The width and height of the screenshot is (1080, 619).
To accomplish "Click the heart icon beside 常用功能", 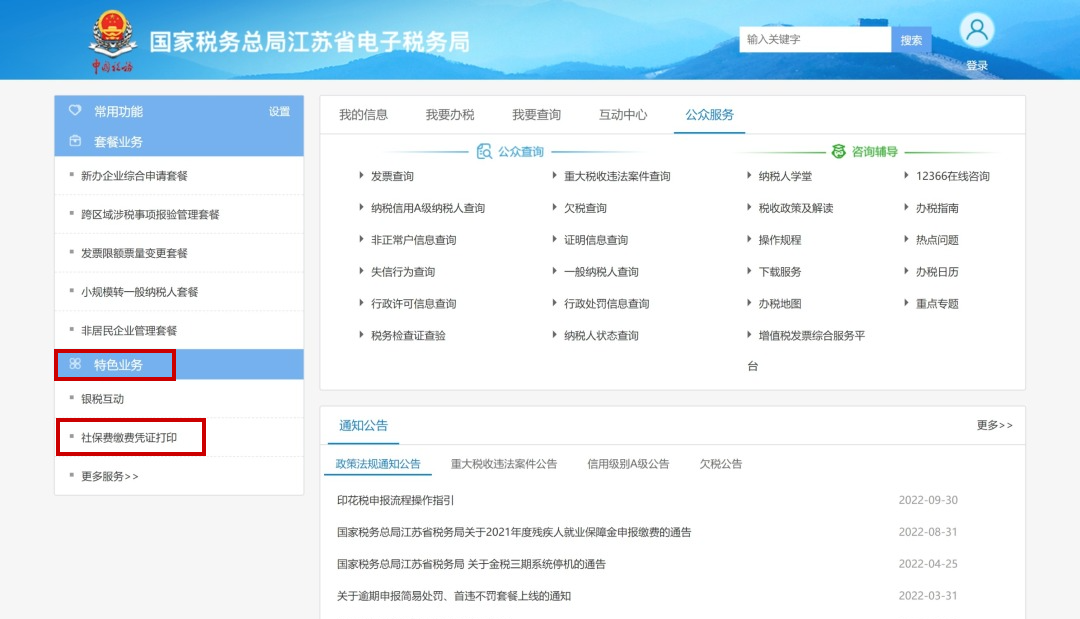I will pyautogui.click(x=75, y=110).
